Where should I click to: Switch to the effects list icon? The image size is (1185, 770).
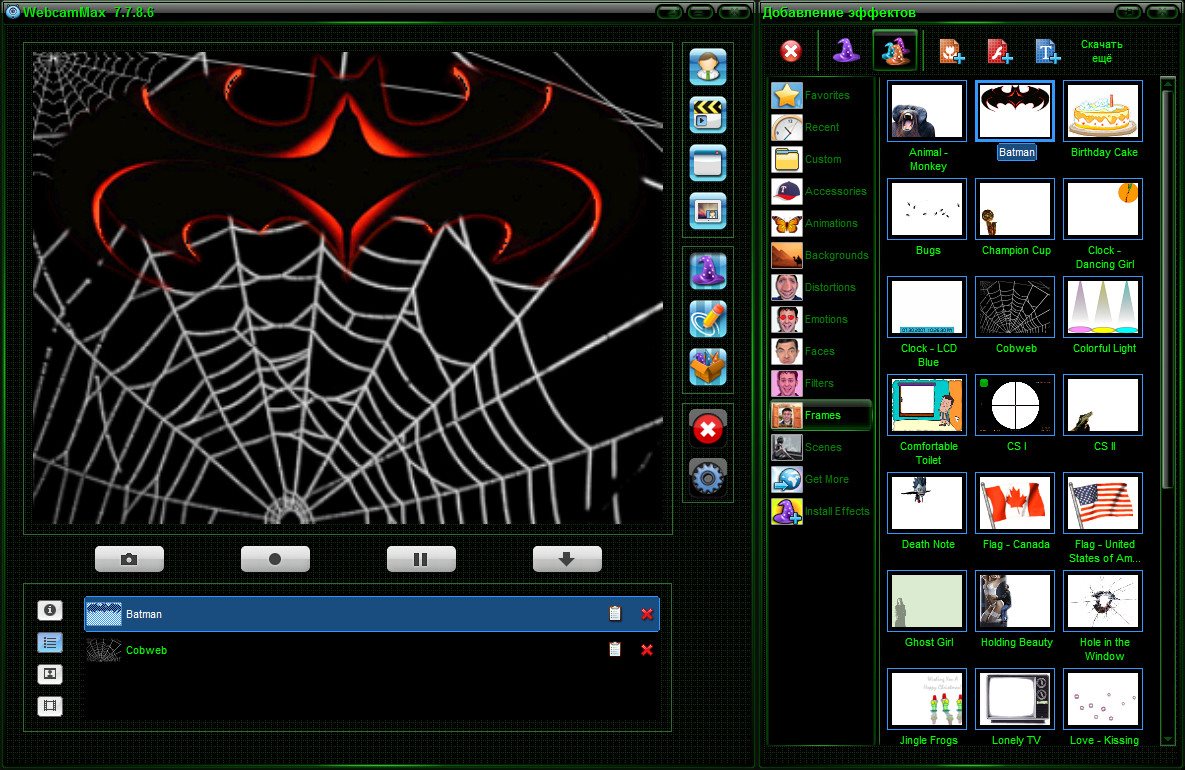50,642
